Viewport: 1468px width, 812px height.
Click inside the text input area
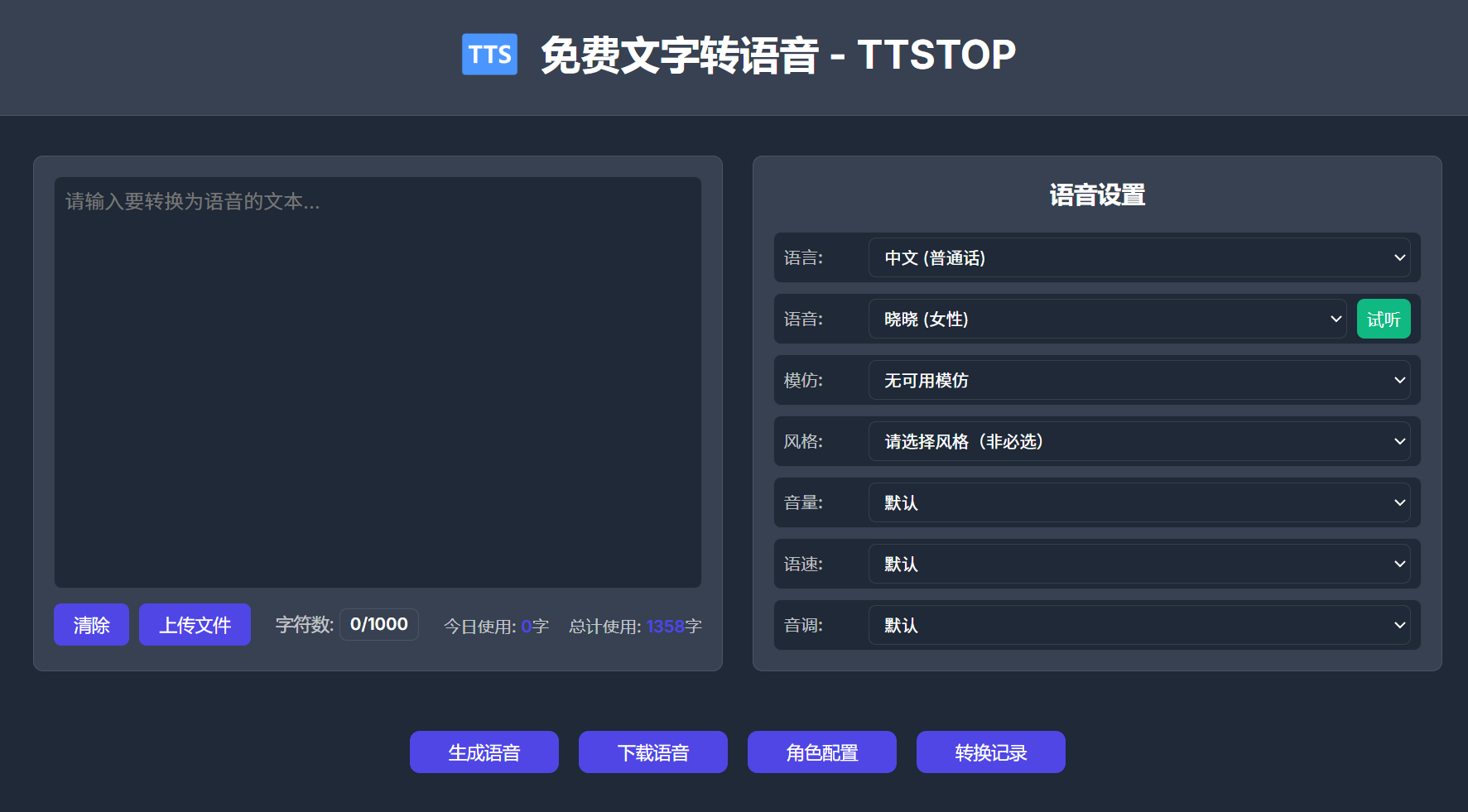[377, 381]
